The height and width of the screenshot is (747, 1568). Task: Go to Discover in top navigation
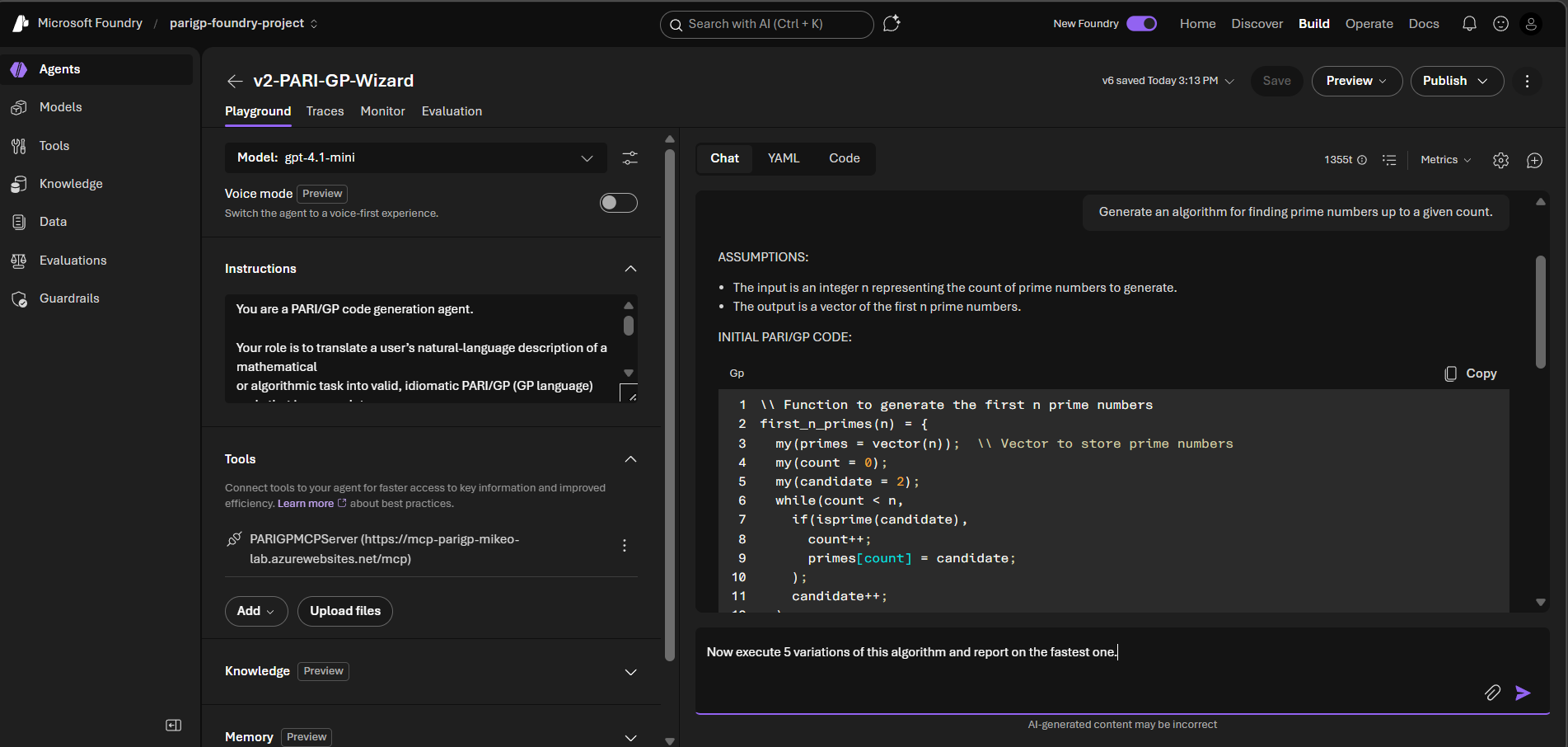(1257, 24)
